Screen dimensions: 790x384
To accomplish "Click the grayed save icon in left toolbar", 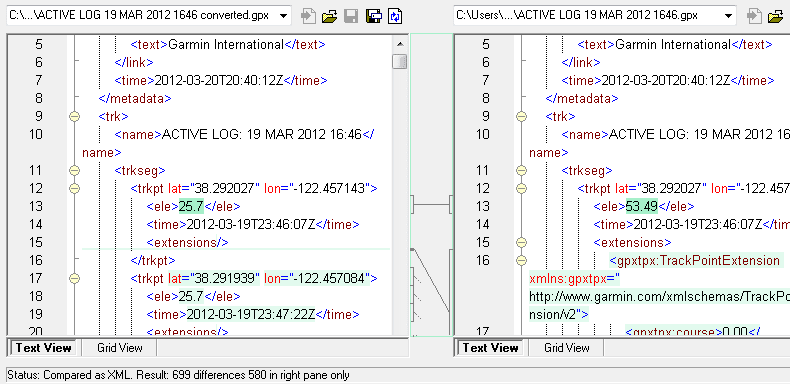I will coord(351,16).
